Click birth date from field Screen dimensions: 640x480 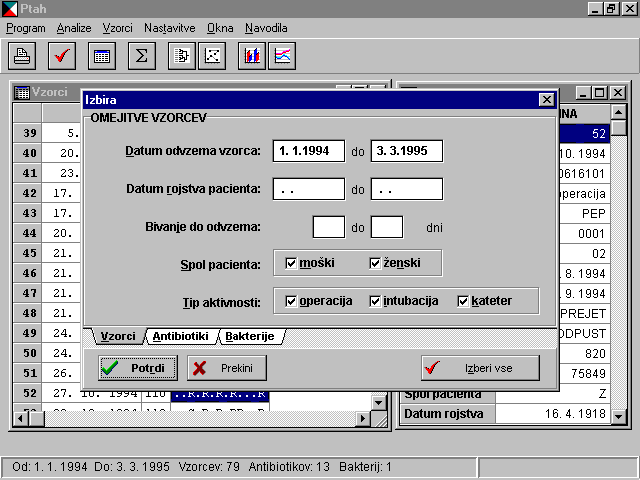pyautogui.click(x=309, y=189)
